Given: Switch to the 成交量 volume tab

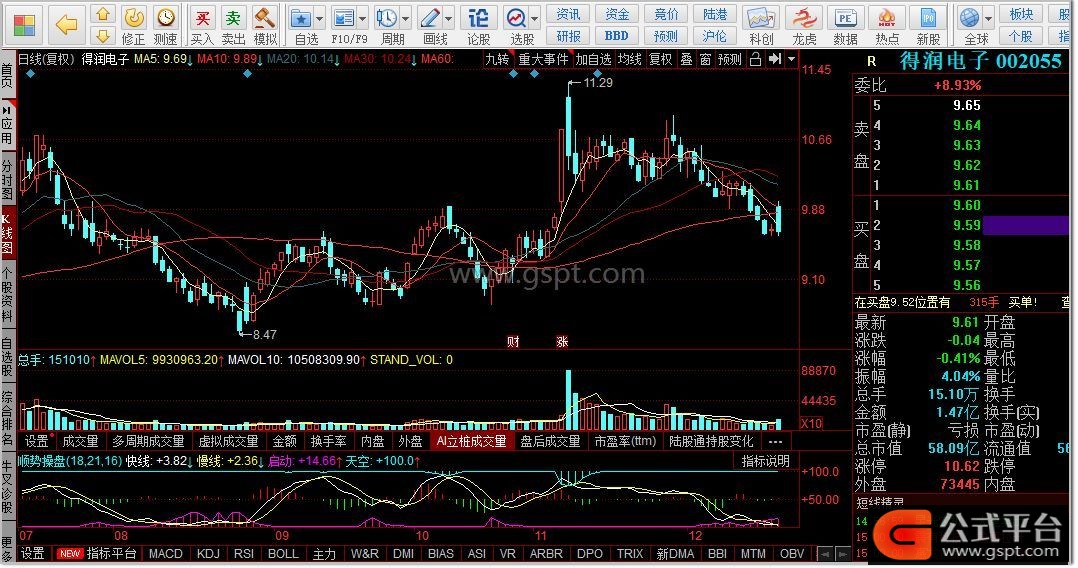Looking at the screenshot, I should pyautogui.click(x=80, y=441).
